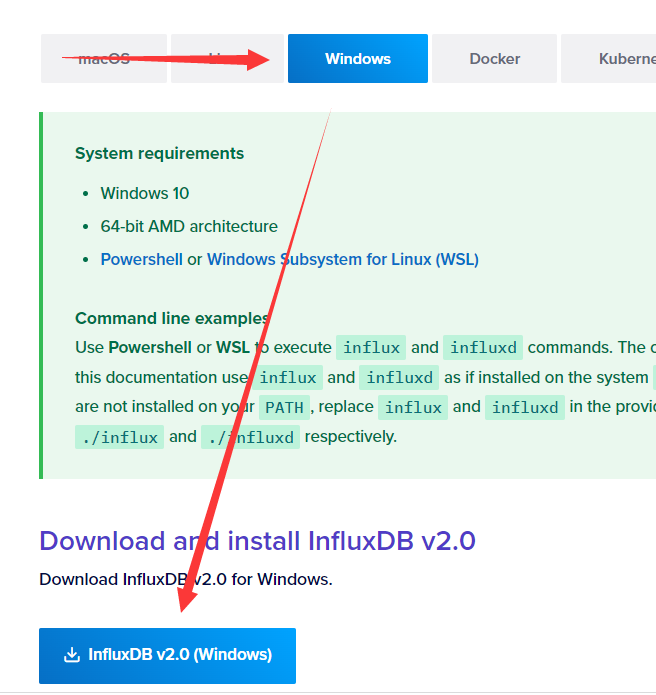Click the '64-bit AMD architecture' bullet text
The image size is (656, 695).
pos(189,226)
